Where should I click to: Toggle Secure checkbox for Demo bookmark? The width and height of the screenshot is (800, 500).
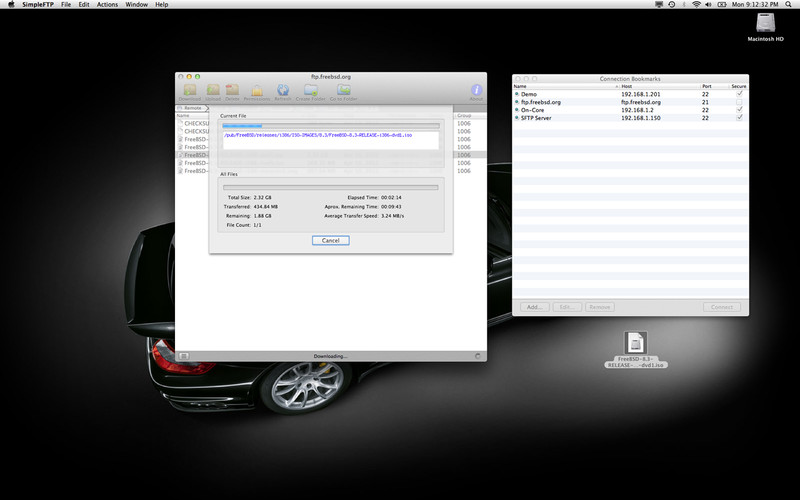click(x=739, y=94)
